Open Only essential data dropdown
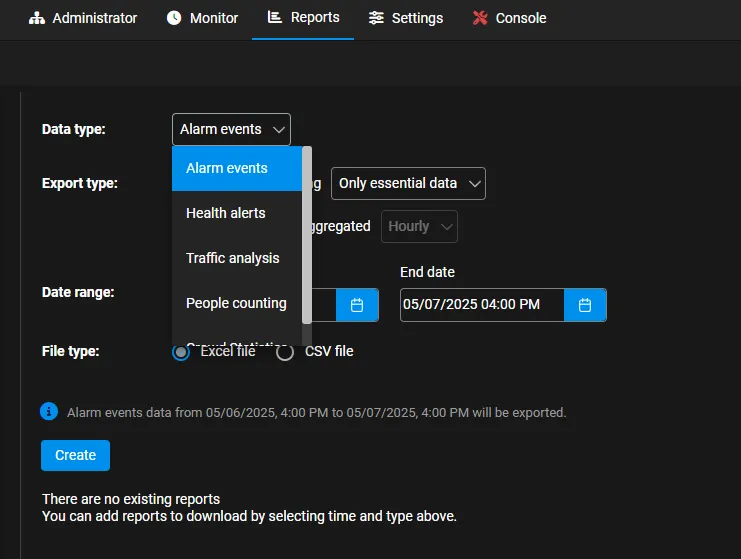741x559 pixels. [x=408, y=183]
